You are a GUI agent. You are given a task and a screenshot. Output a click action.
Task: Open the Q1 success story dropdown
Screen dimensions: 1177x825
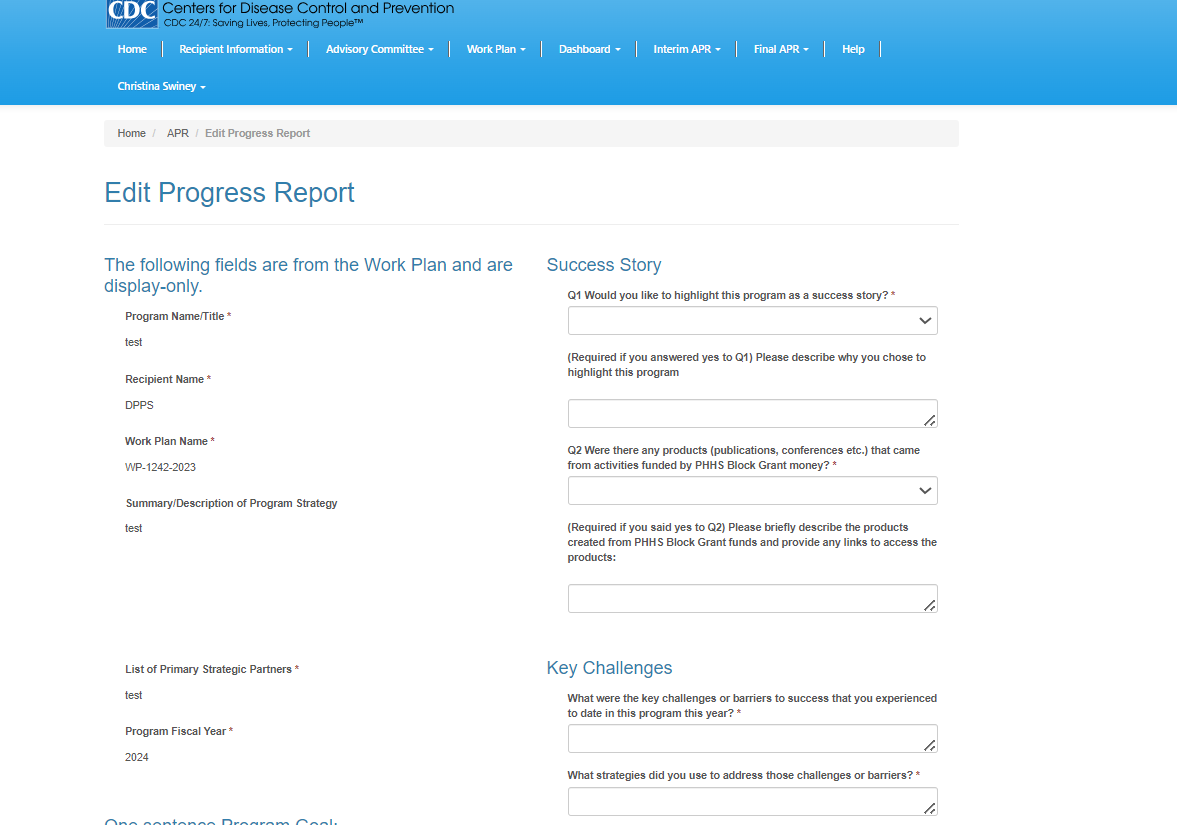tap(752, 321)
